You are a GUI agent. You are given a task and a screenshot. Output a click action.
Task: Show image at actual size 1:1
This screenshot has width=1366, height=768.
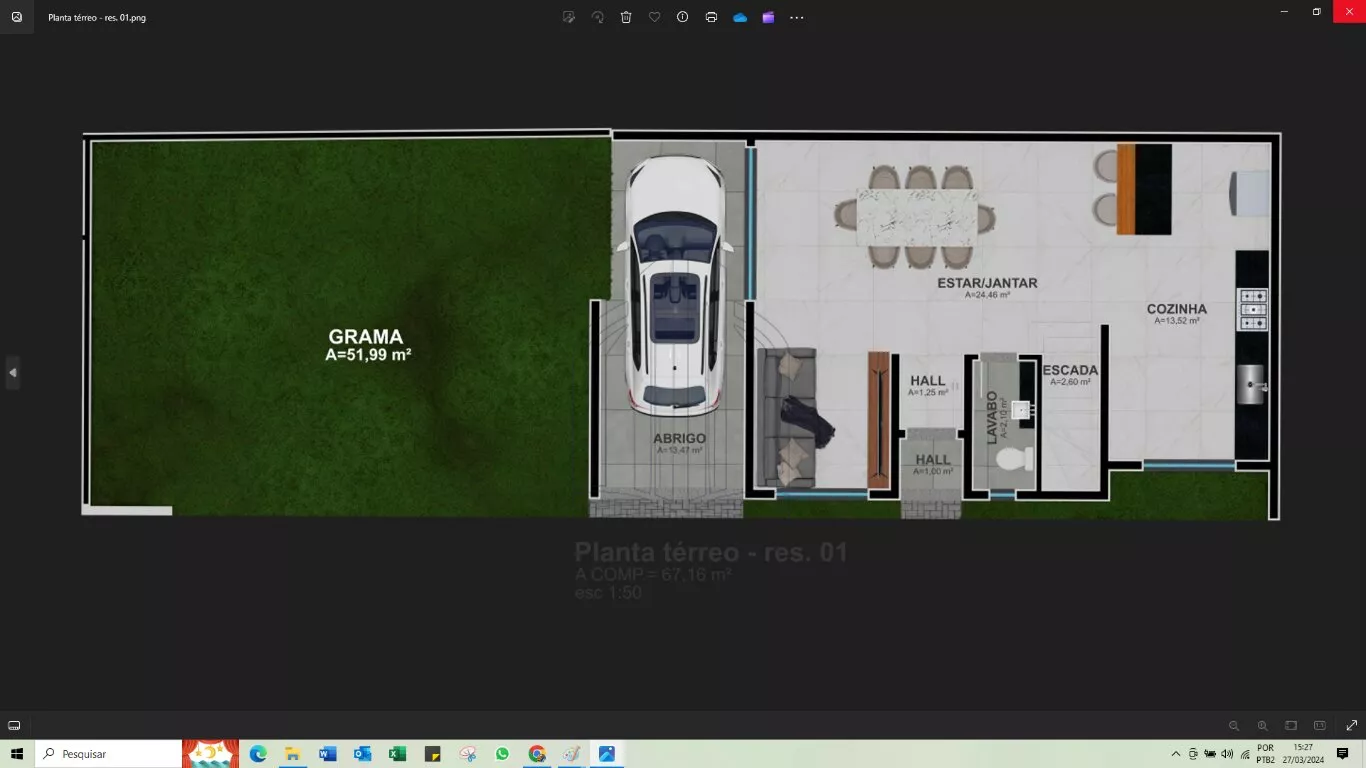point(1319,725)
